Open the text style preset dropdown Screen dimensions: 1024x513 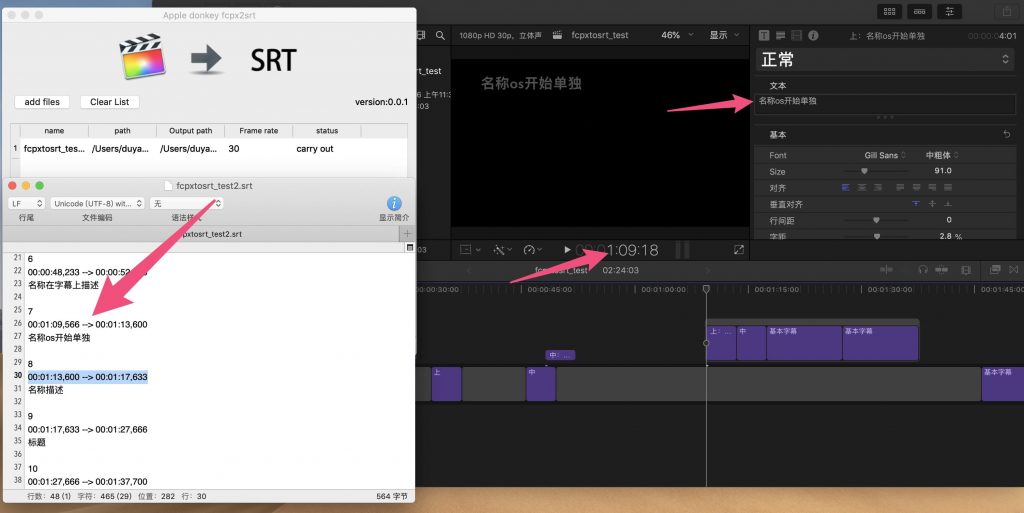tap(885, 59)
